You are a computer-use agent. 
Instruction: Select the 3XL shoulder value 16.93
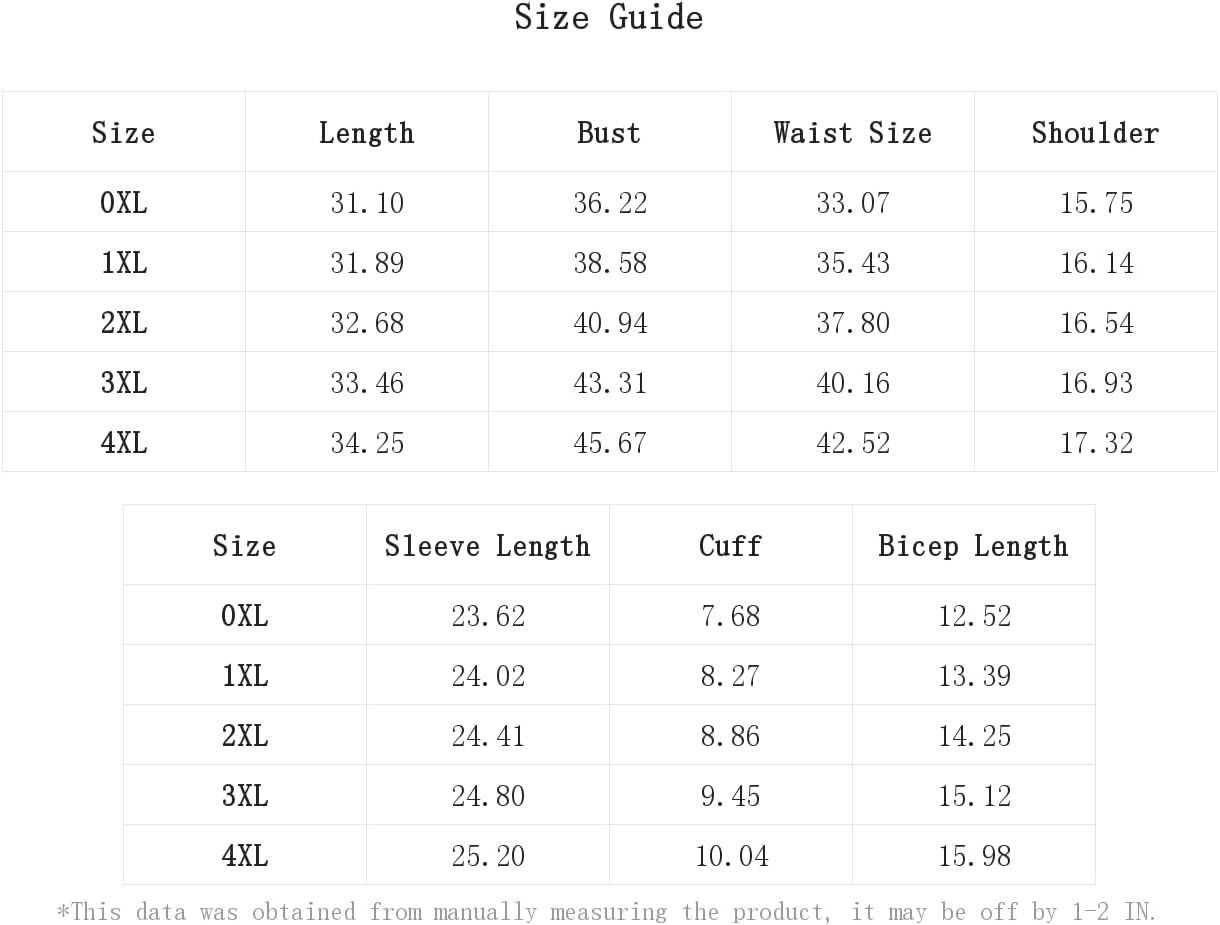[1096, 383]
